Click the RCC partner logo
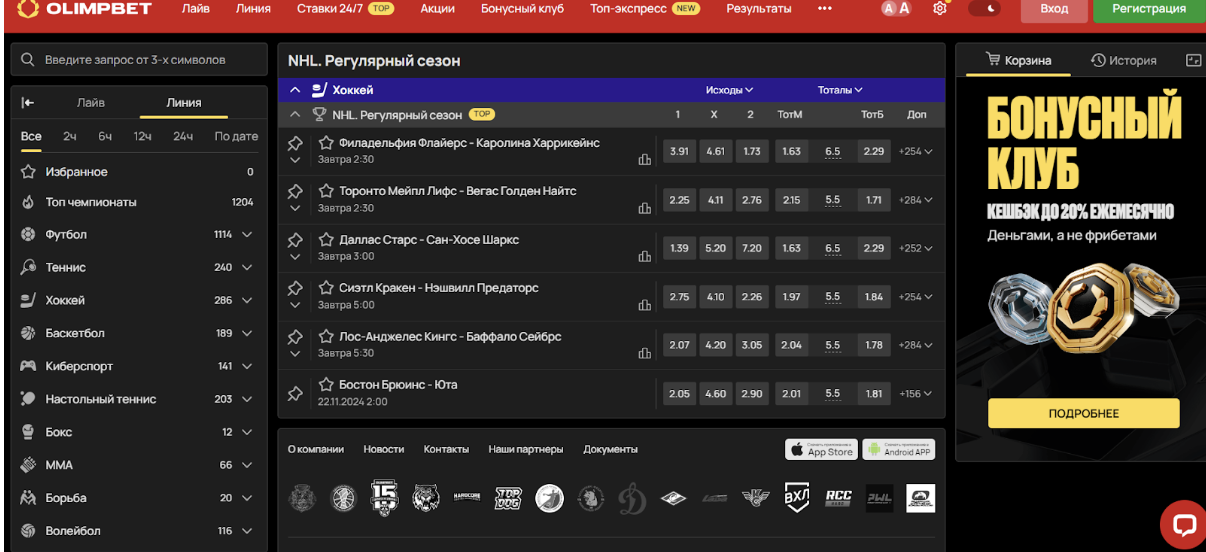 (838, 497)
